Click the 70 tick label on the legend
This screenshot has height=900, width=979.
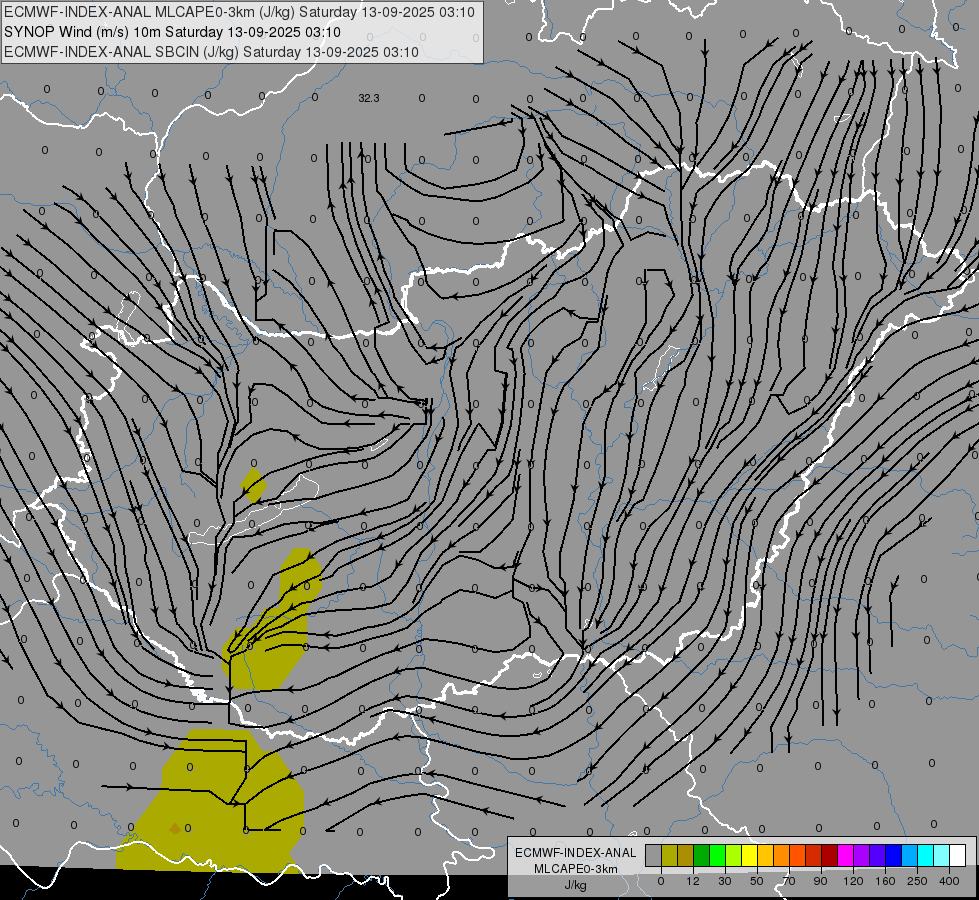789,881
